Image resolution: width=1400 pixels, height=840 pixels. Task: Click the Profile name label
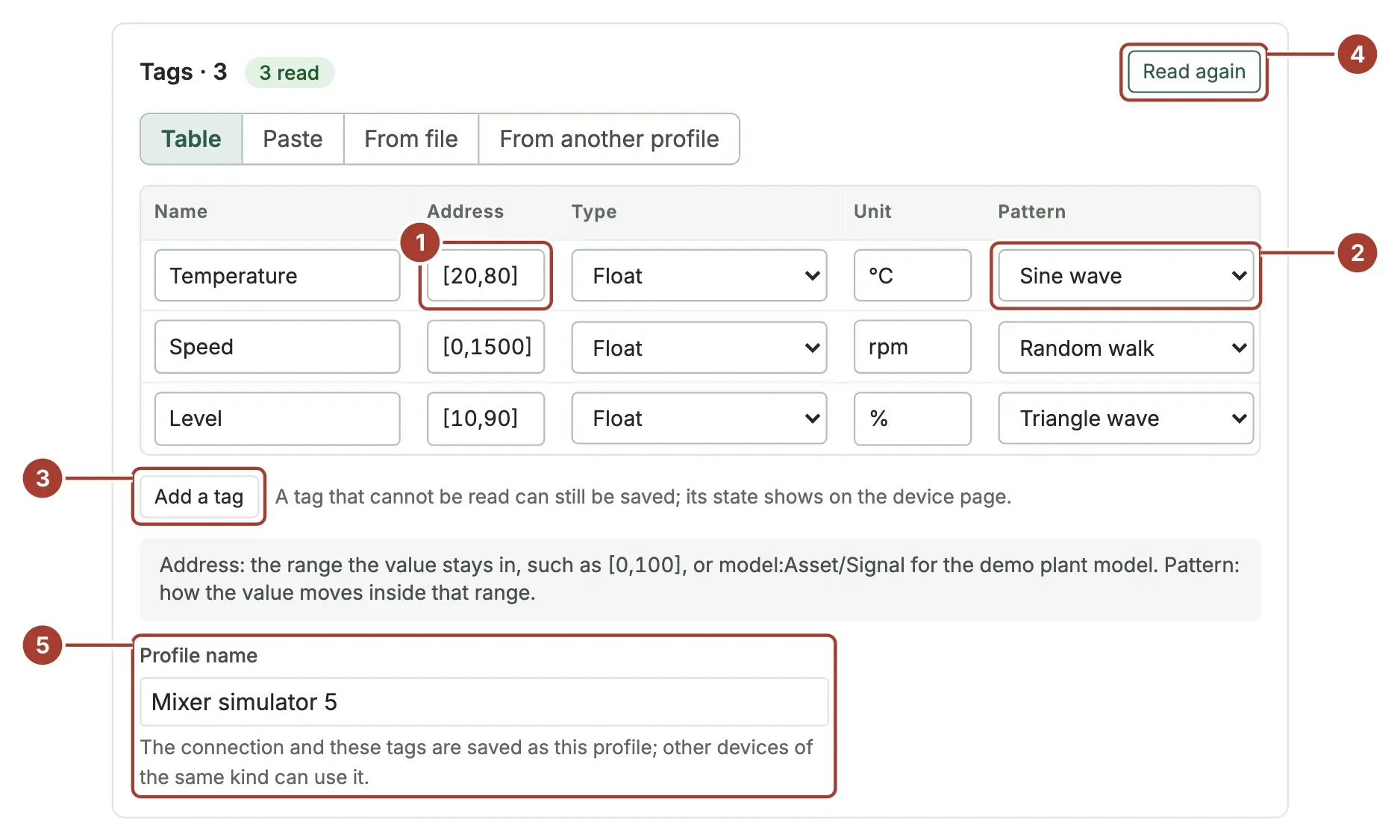coord(199,655)
